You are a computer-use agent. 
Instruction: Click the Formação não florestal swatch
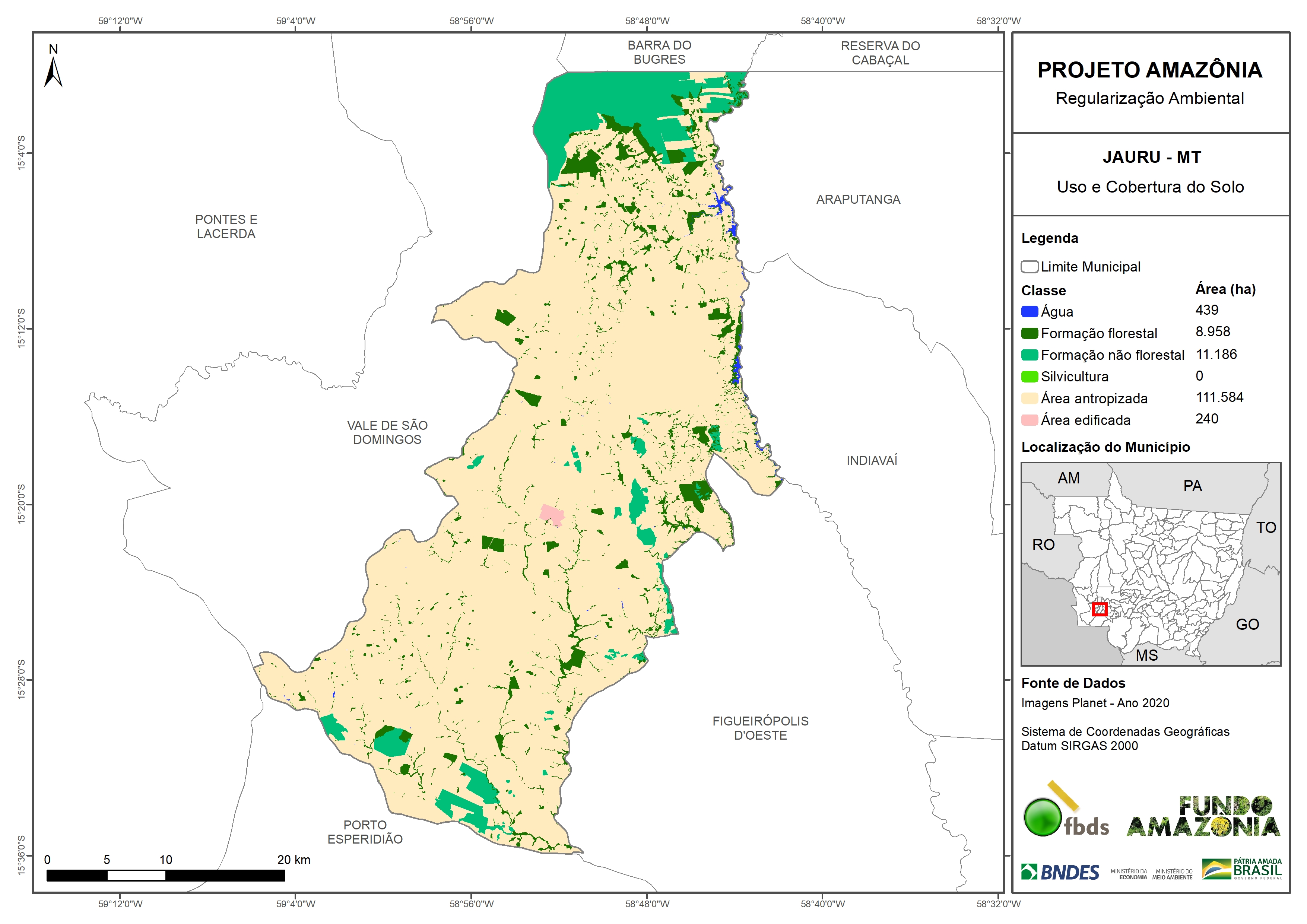tap(1029, 355)
